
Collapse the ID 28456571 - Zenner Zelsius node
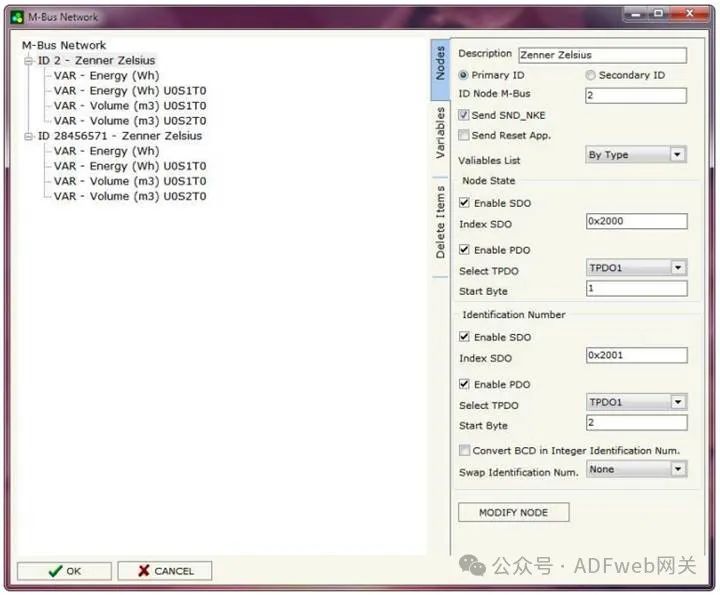[29, 136]
